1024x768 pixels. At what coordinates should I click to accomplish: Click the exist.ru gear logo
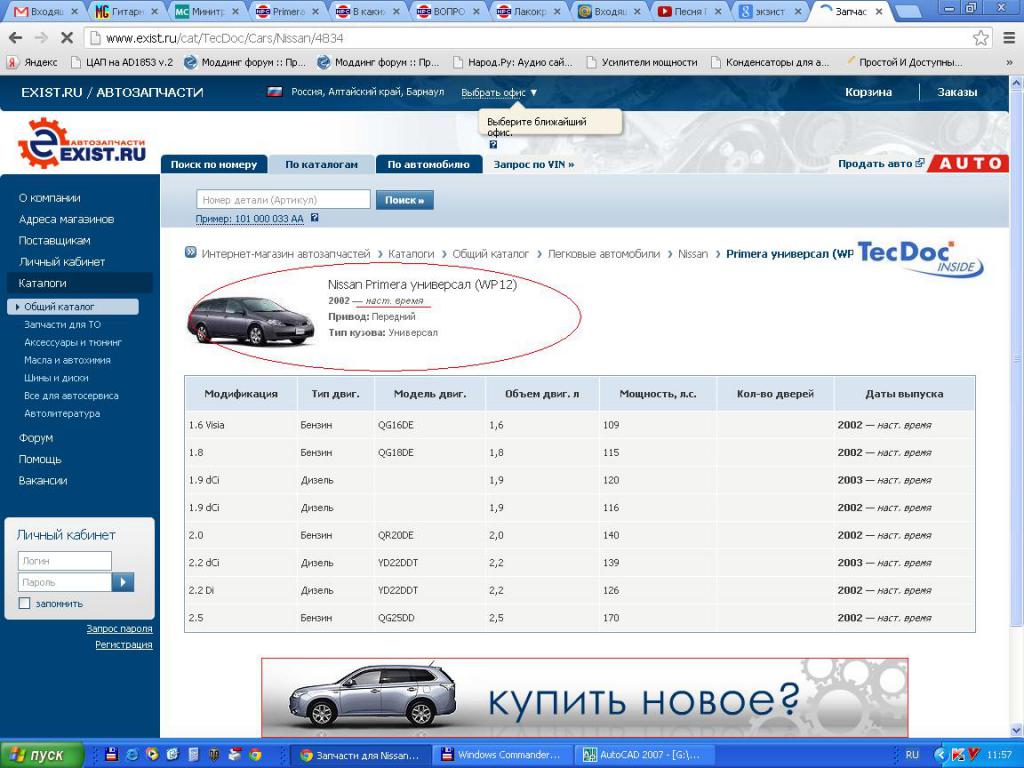(82, 144)
